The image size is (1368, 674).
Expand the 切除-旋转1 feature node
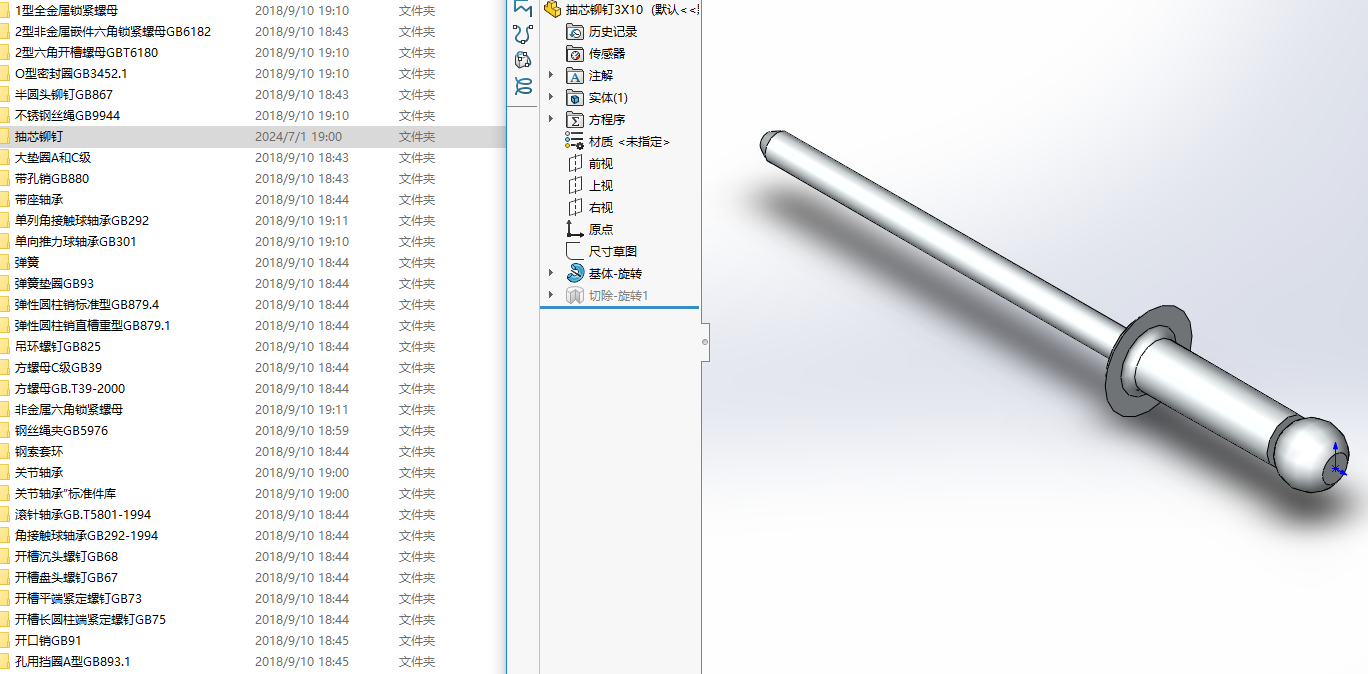click(x=551, y=295)
